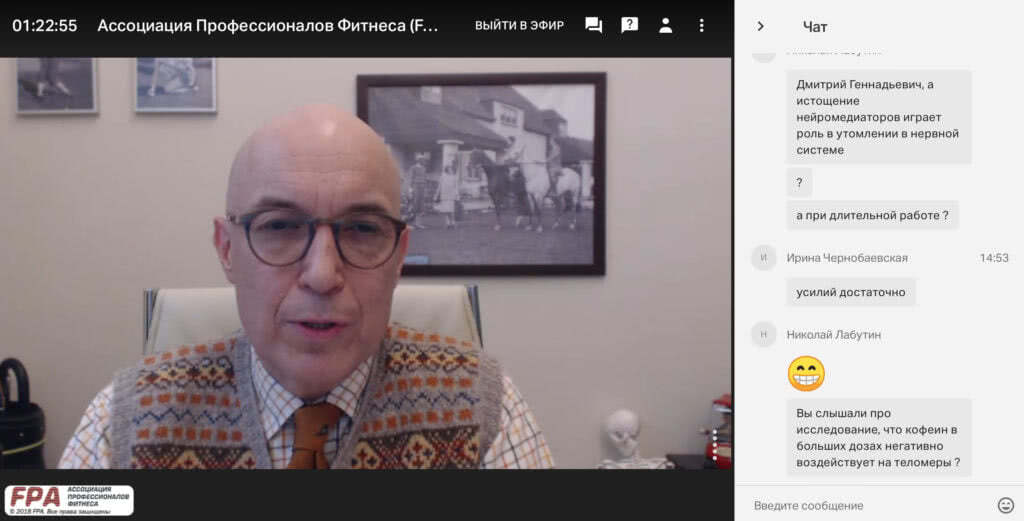This screenshot has height=521, width=1024.
Task: Click the Ирина Чернобаевская sender name
Action: pyautogui.click(x=847, y=258)
